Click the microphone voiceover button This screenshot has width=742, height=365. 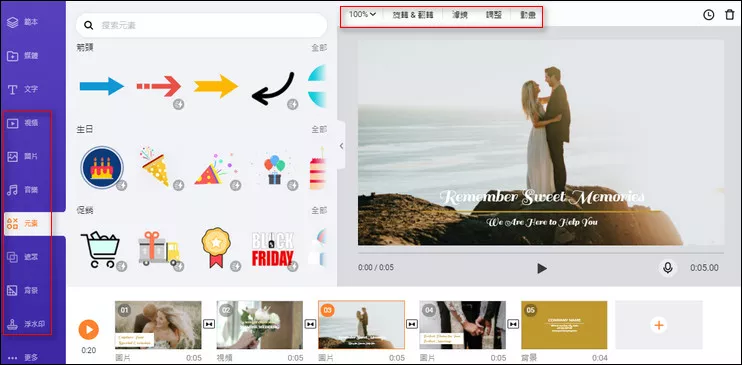pyautogui.click(x=668, y=268)
